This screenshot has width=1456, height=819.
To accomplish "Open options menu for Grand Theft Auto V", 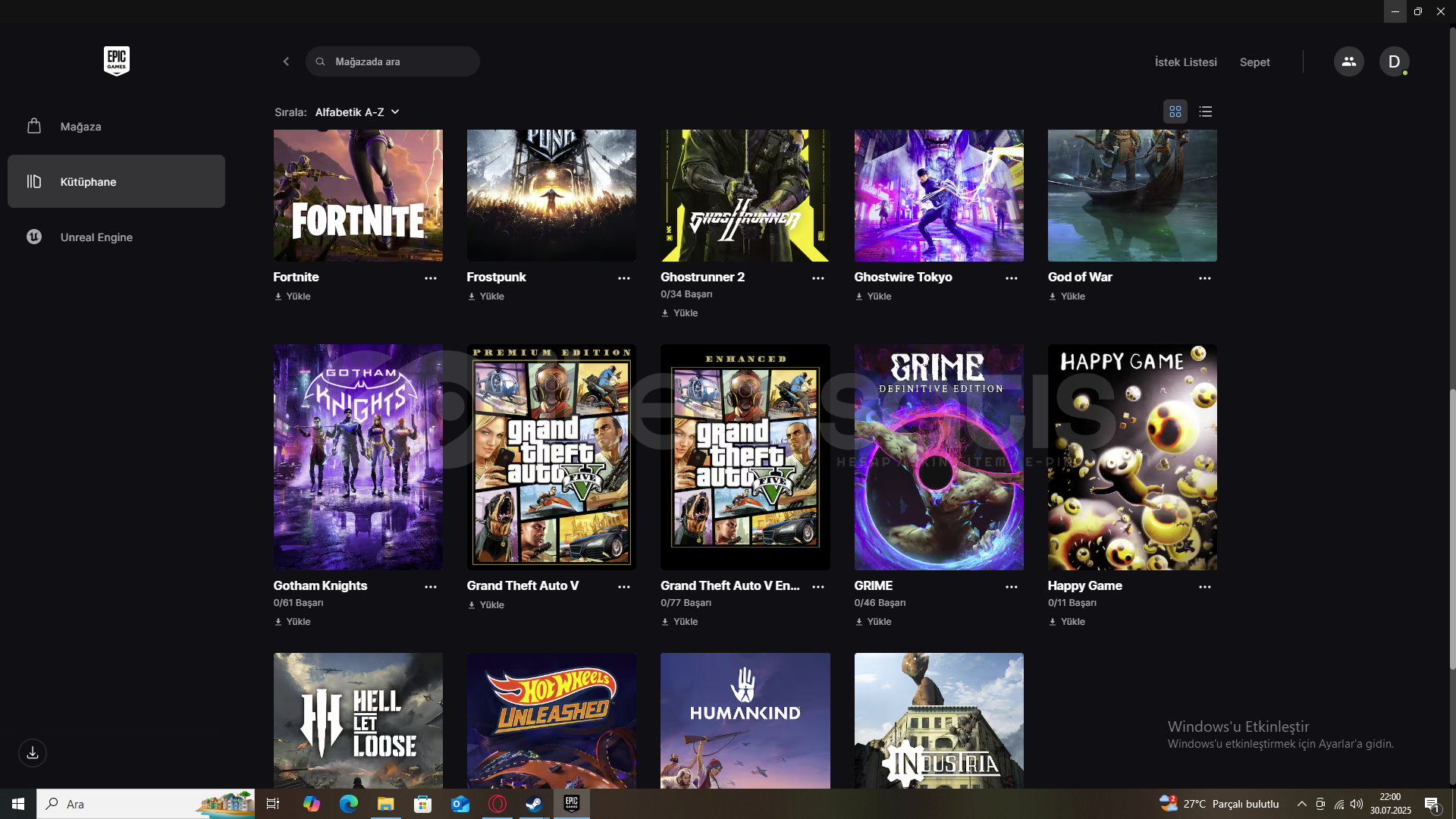I will (x=624, y=587).
